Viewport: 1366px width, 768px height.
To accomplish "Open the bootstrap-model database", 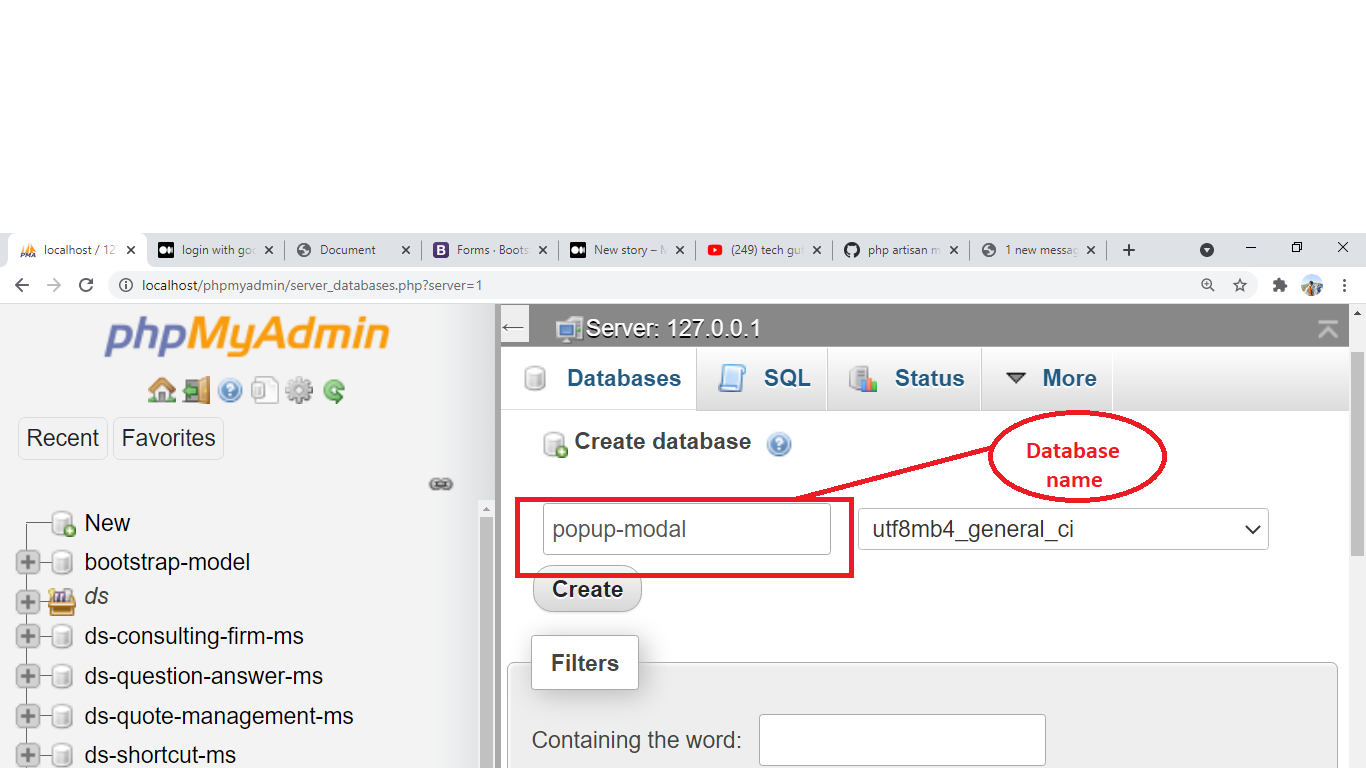I will click(167, 562).
